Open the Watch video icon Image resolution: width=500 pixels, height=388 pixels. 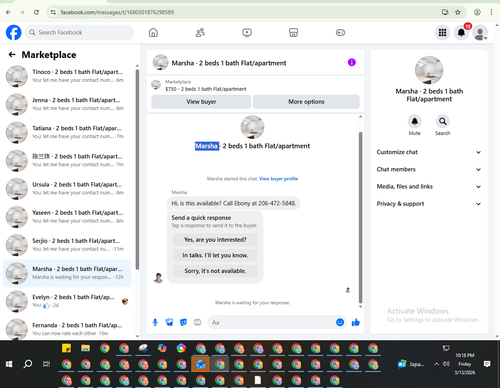(x=247, y=33)
